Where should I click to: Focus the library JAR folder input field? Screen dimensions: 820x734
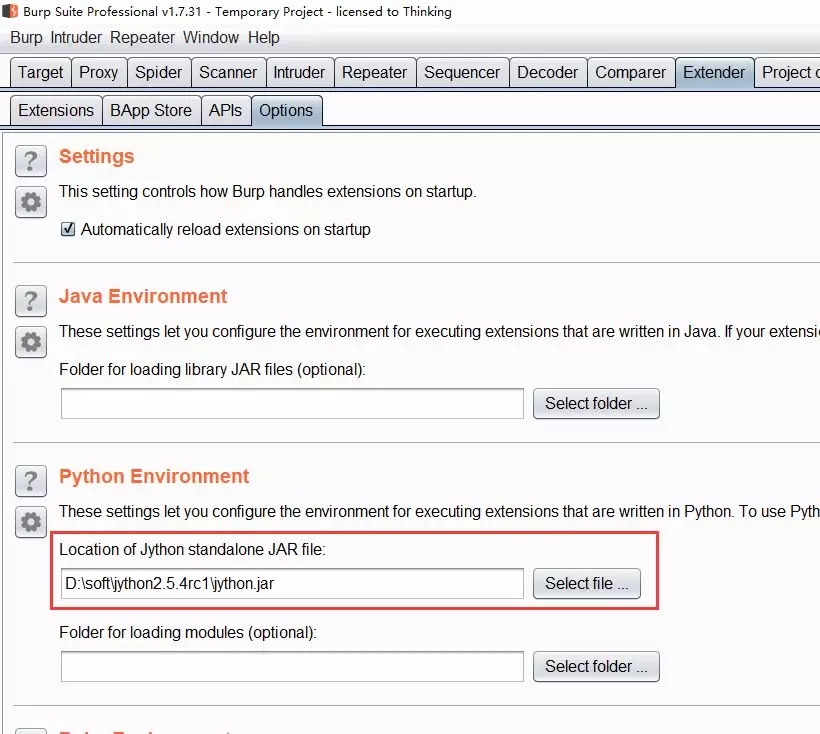point(292,404)
